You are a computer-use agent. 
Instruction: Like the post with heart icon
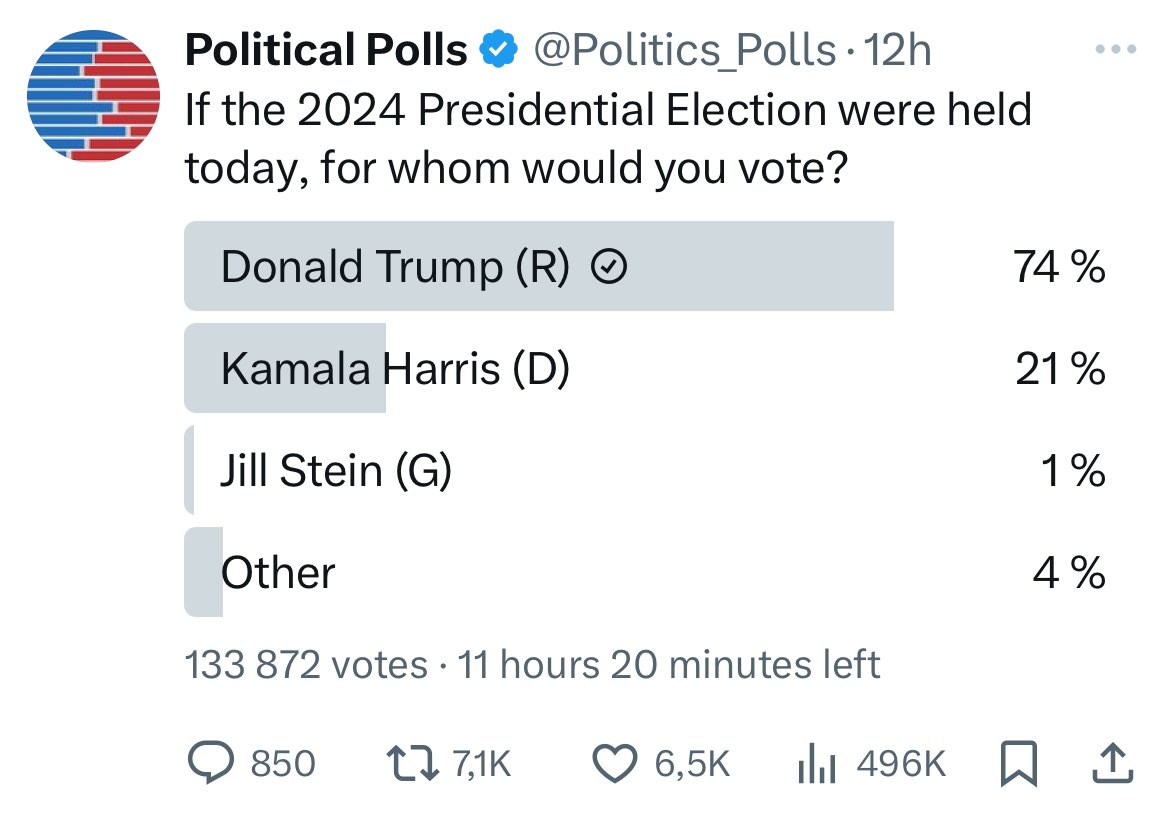[615, 764]
